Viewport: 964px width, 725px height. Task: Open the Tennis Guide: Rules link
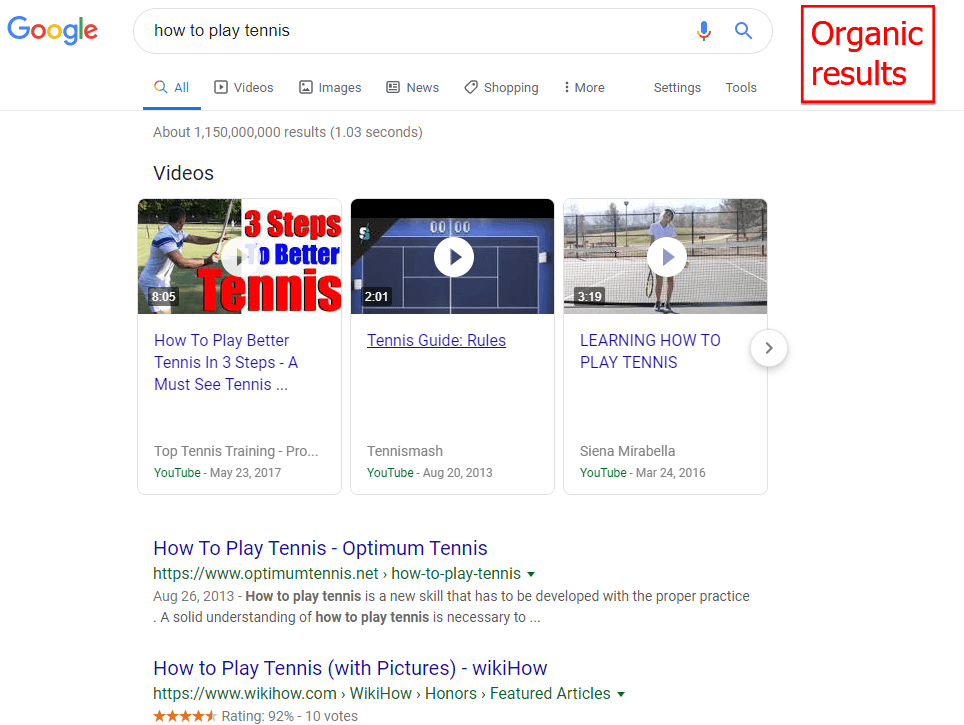pyautogui.click(x=437, y=340)
